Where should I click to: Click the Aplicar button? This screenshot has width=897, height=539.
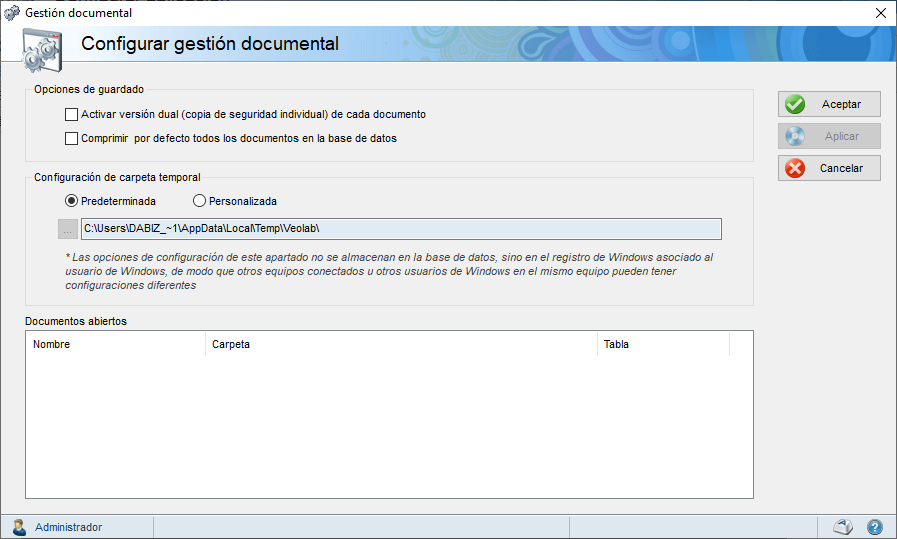point(829,136)
